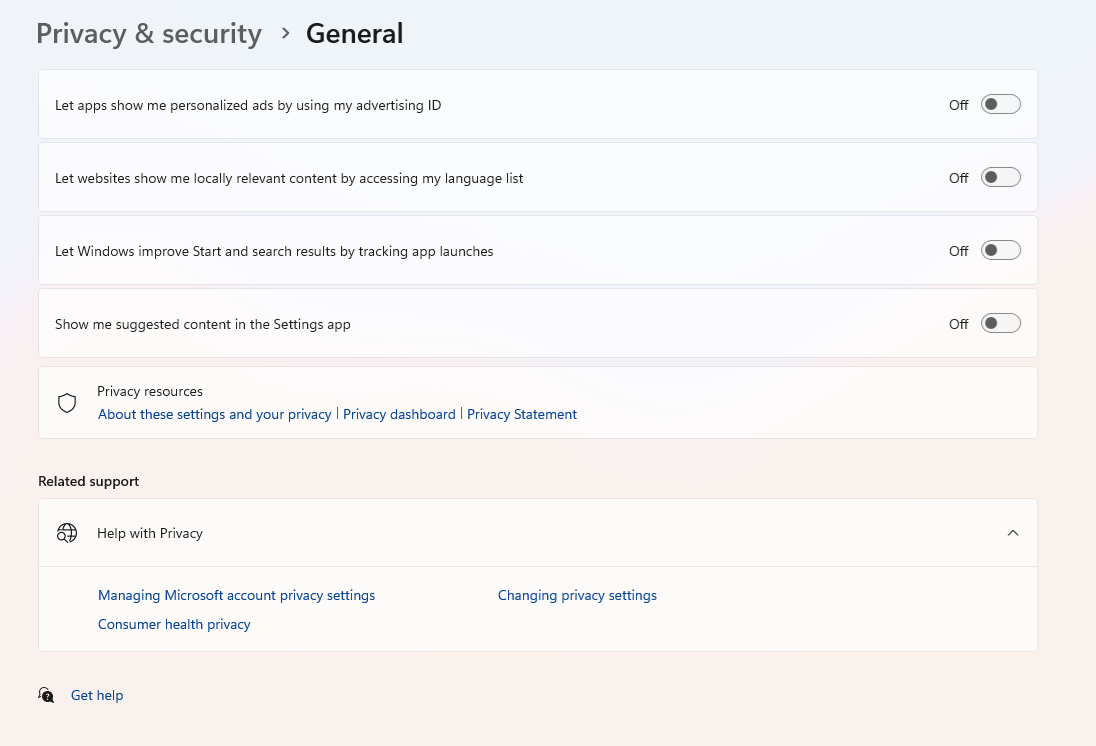This screenshot has height=746, width=1096.
Task: Click the Get help speech bubble icon
Action: tap(46, 695)
